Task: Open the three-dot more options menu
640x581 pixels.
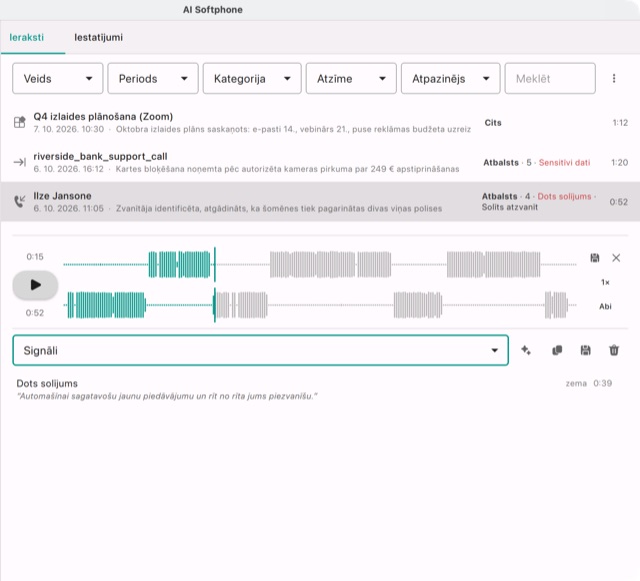Action: (x=613, y=78)
